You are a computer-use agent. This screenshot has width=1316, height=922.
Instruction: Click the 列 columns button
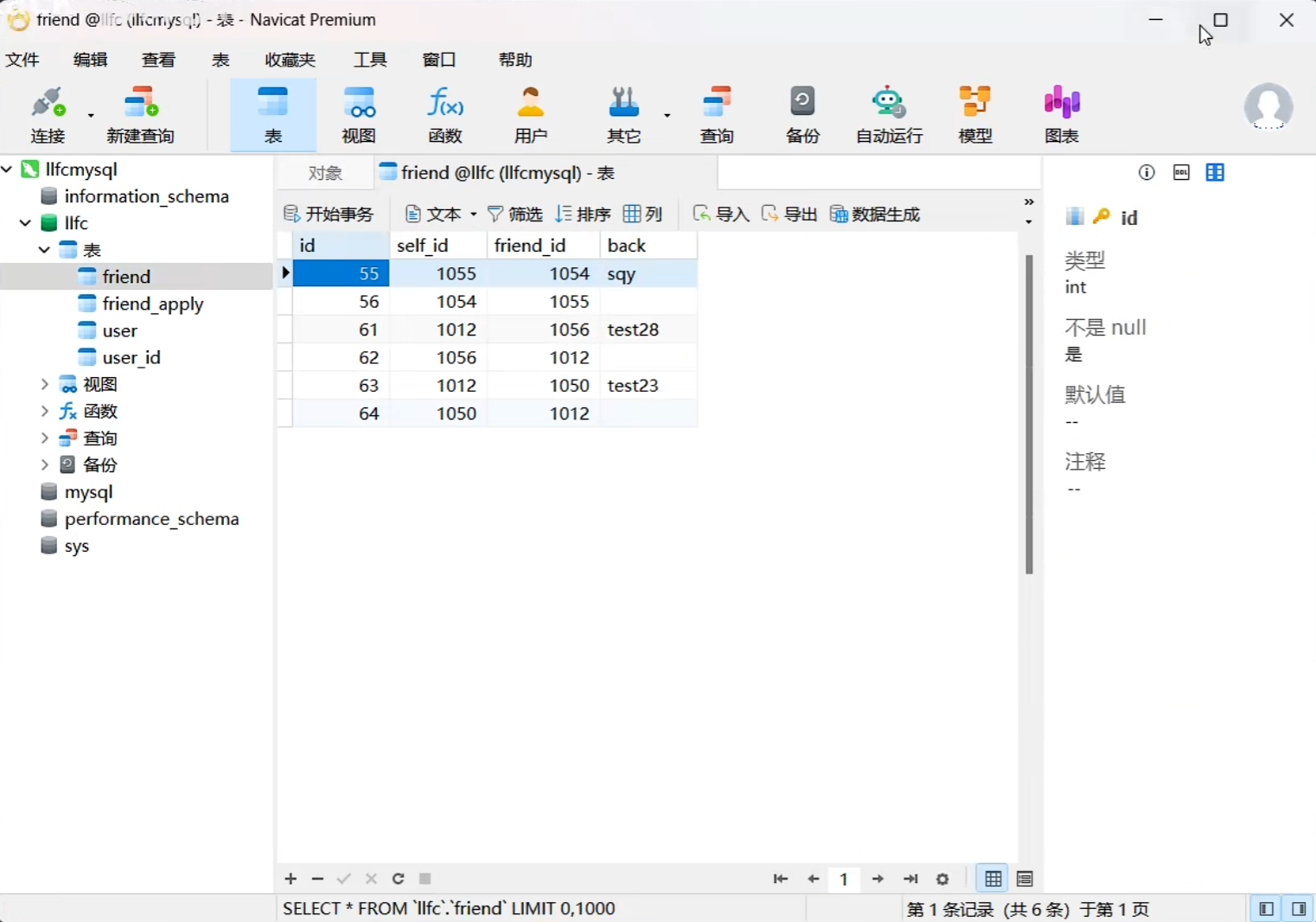coord(642,214)
